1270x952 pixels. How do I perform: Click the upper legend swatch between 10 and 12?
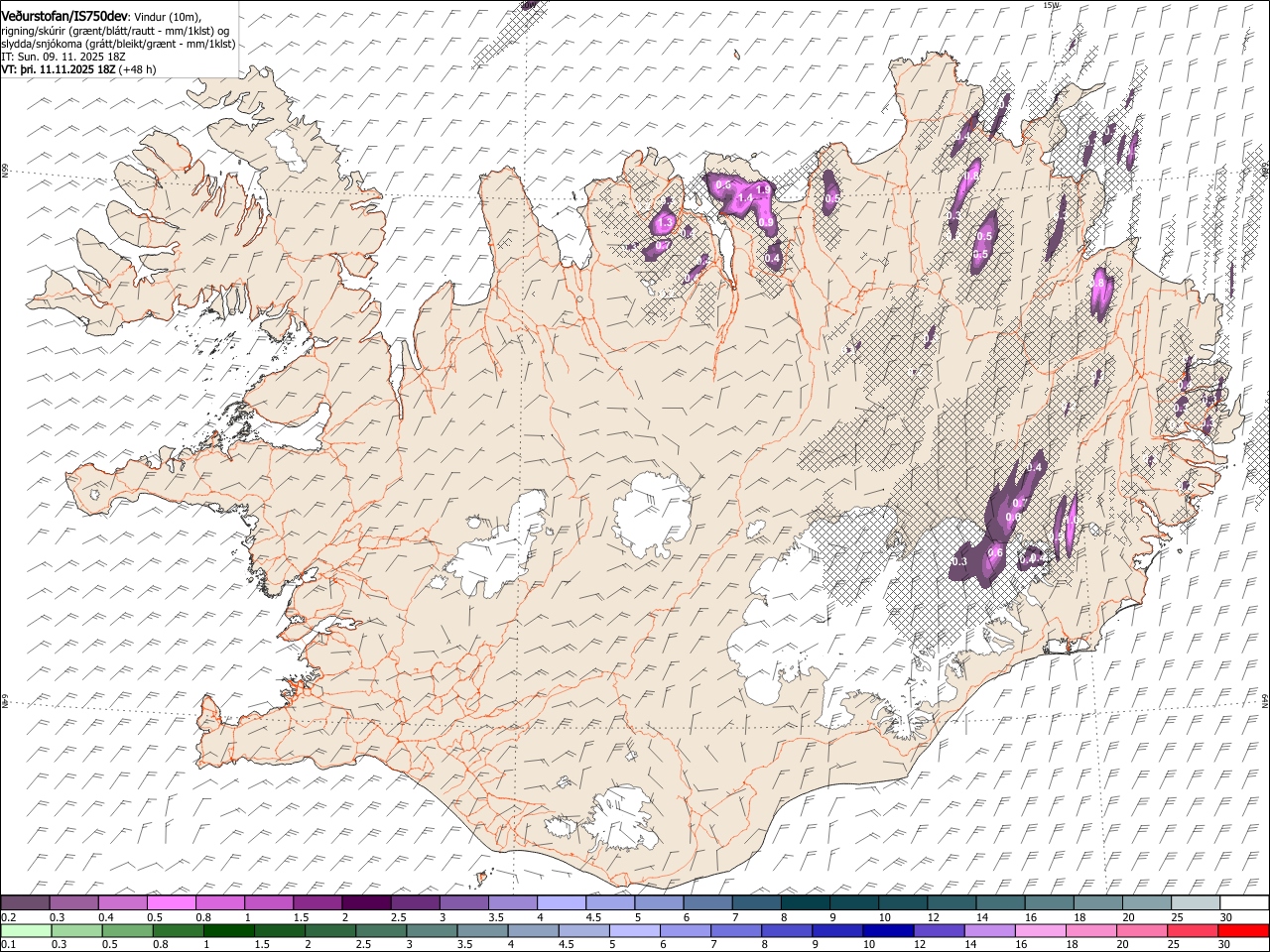902,902
